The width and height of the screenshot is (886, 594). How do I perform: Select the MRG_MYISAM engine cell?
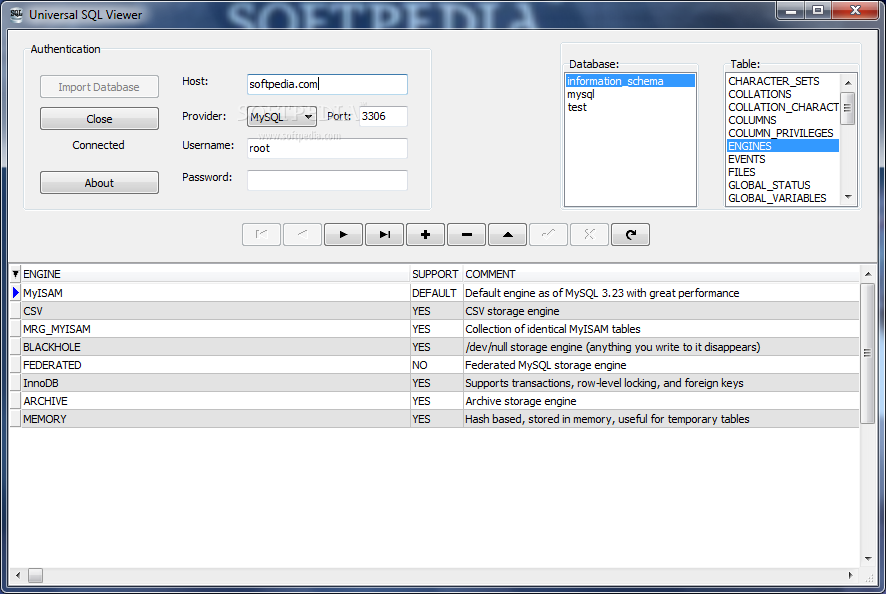(215, 329)
